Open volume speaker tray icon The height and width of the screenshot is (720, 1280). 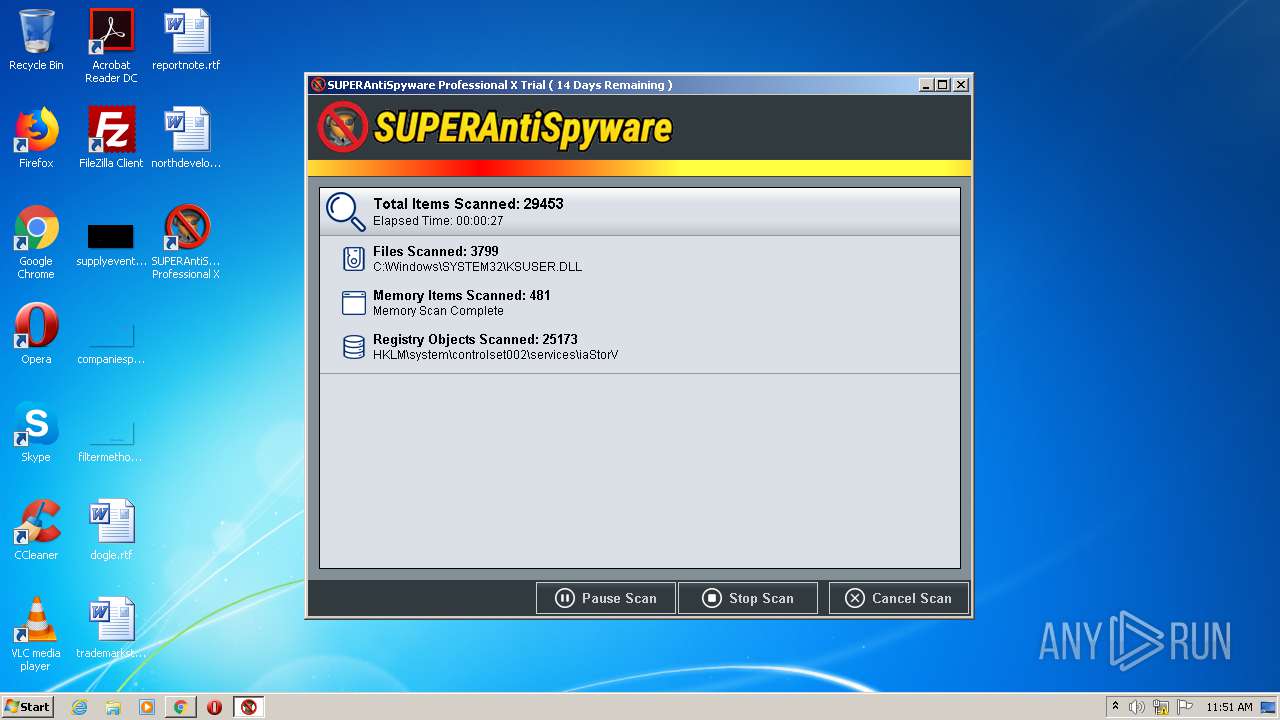tap(1137, 707)
